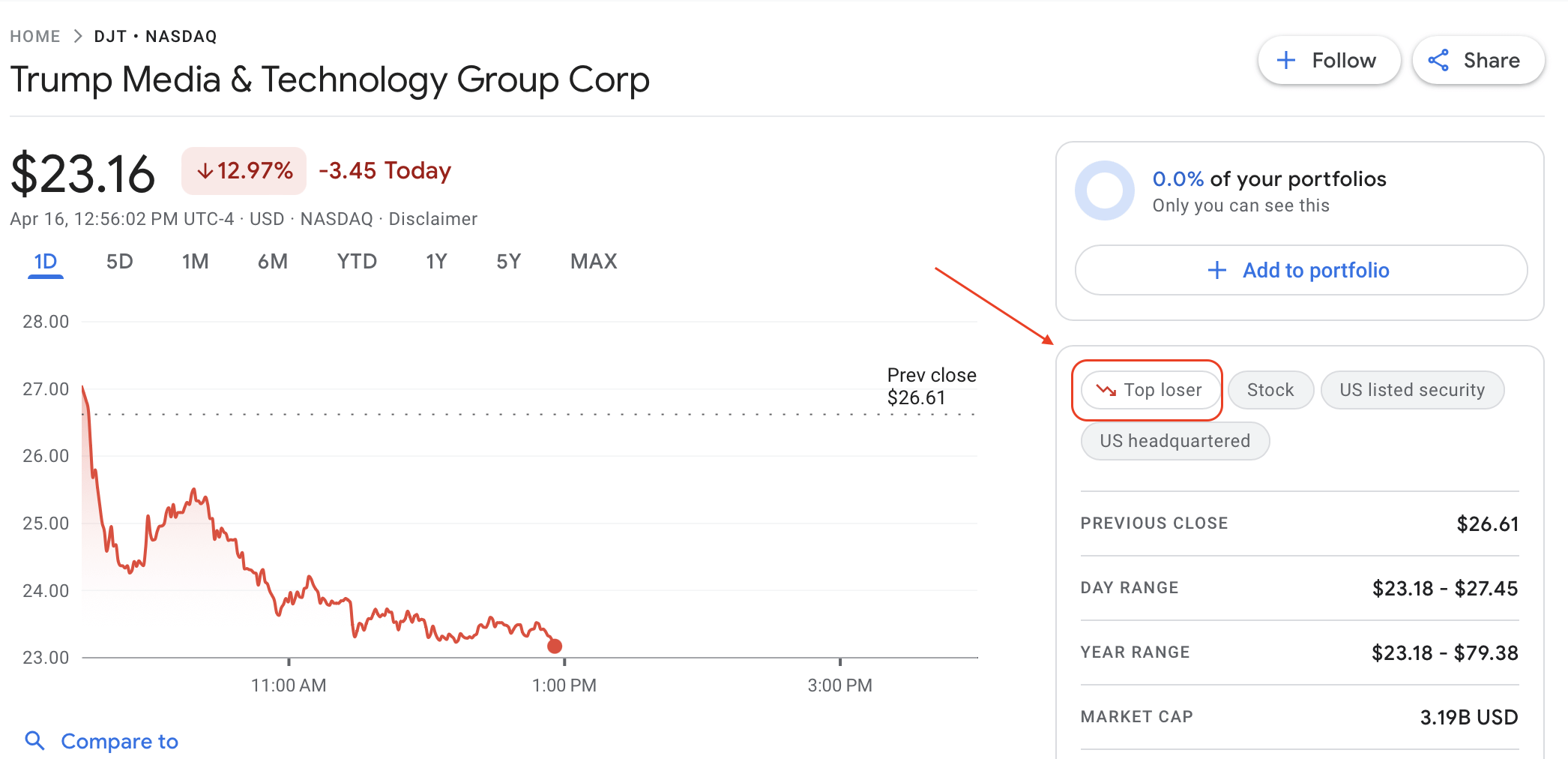Show the MAX chart range
This screenshot has height=759, width=1568.
(x=594, y=262)
